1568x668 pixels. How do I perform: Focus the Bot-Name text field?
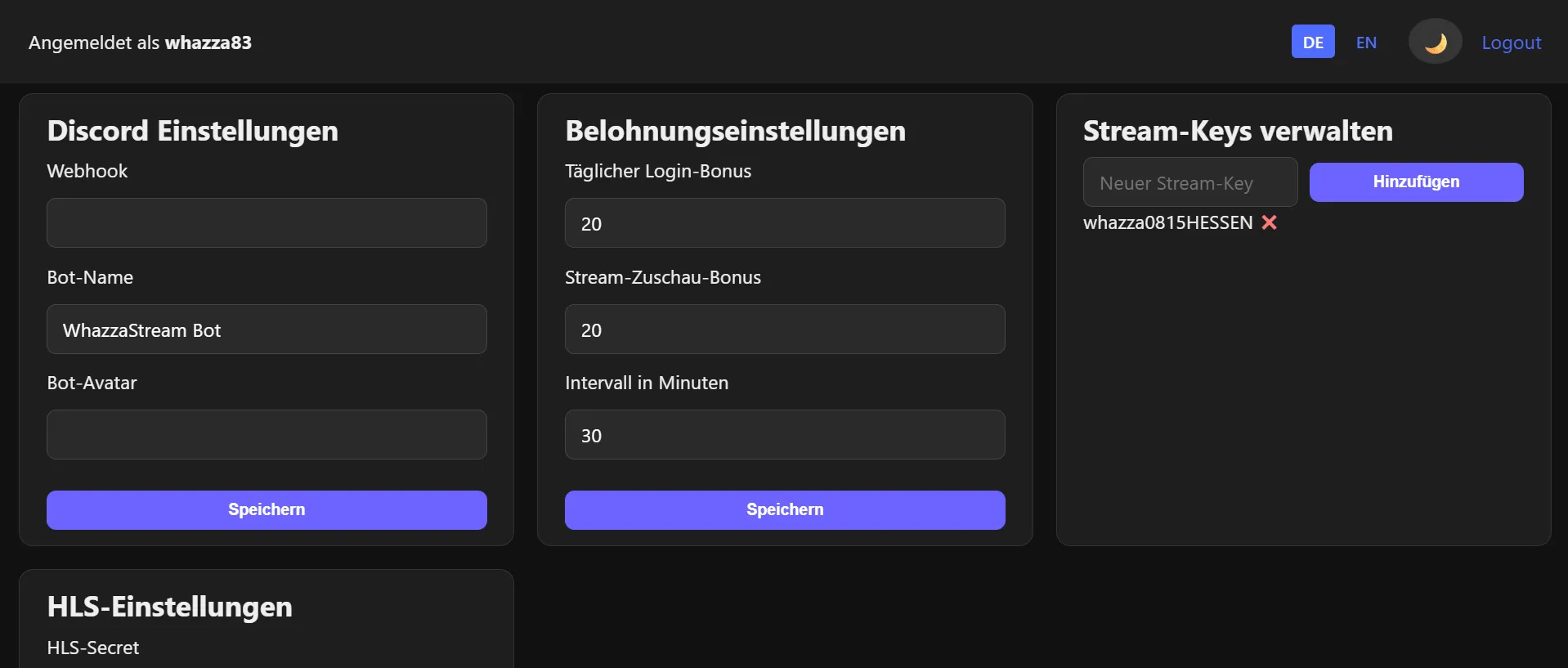tap(267, 330)
